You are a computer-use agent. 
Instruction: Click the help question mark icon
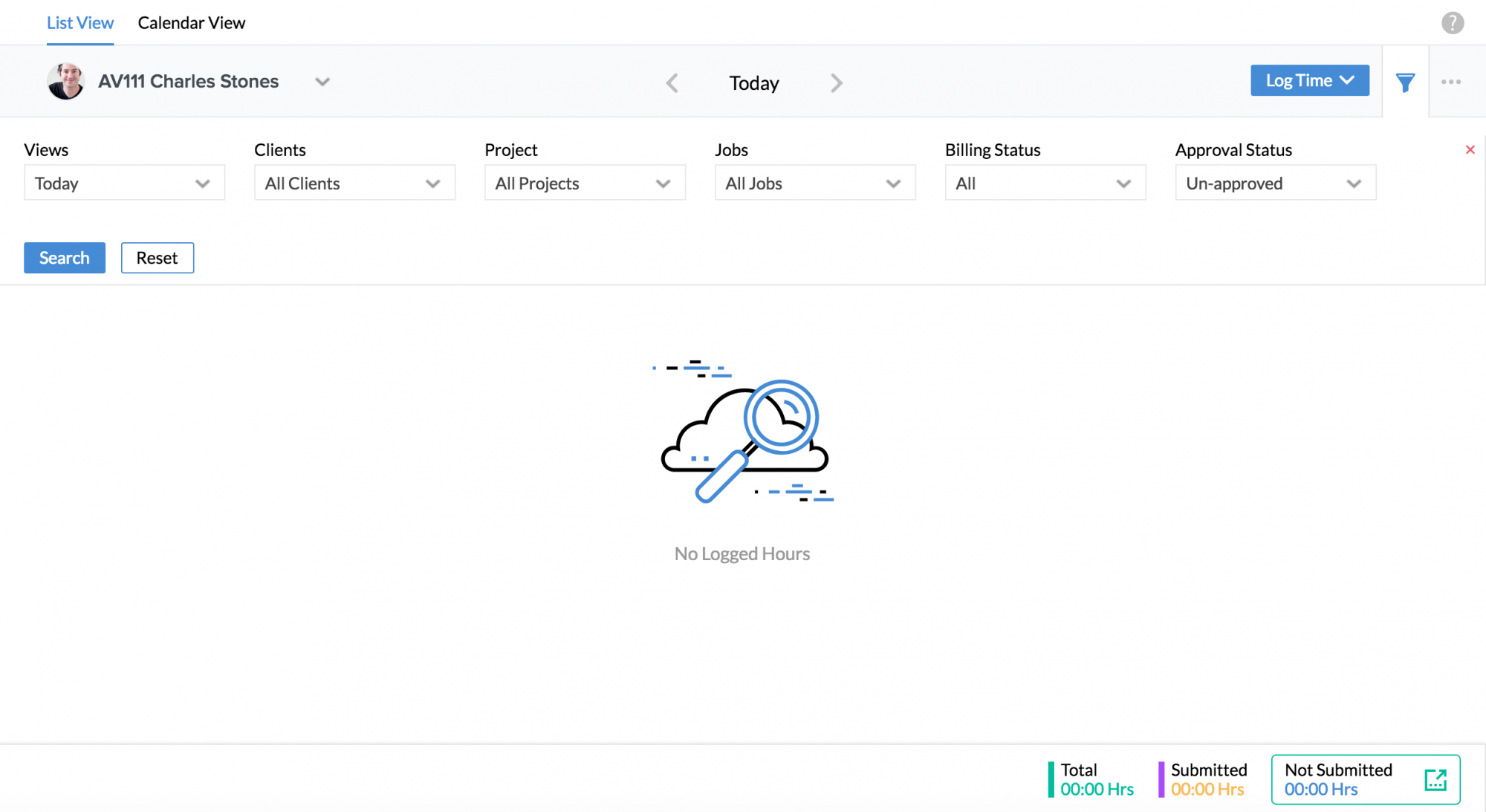[x=1453, y=23]
